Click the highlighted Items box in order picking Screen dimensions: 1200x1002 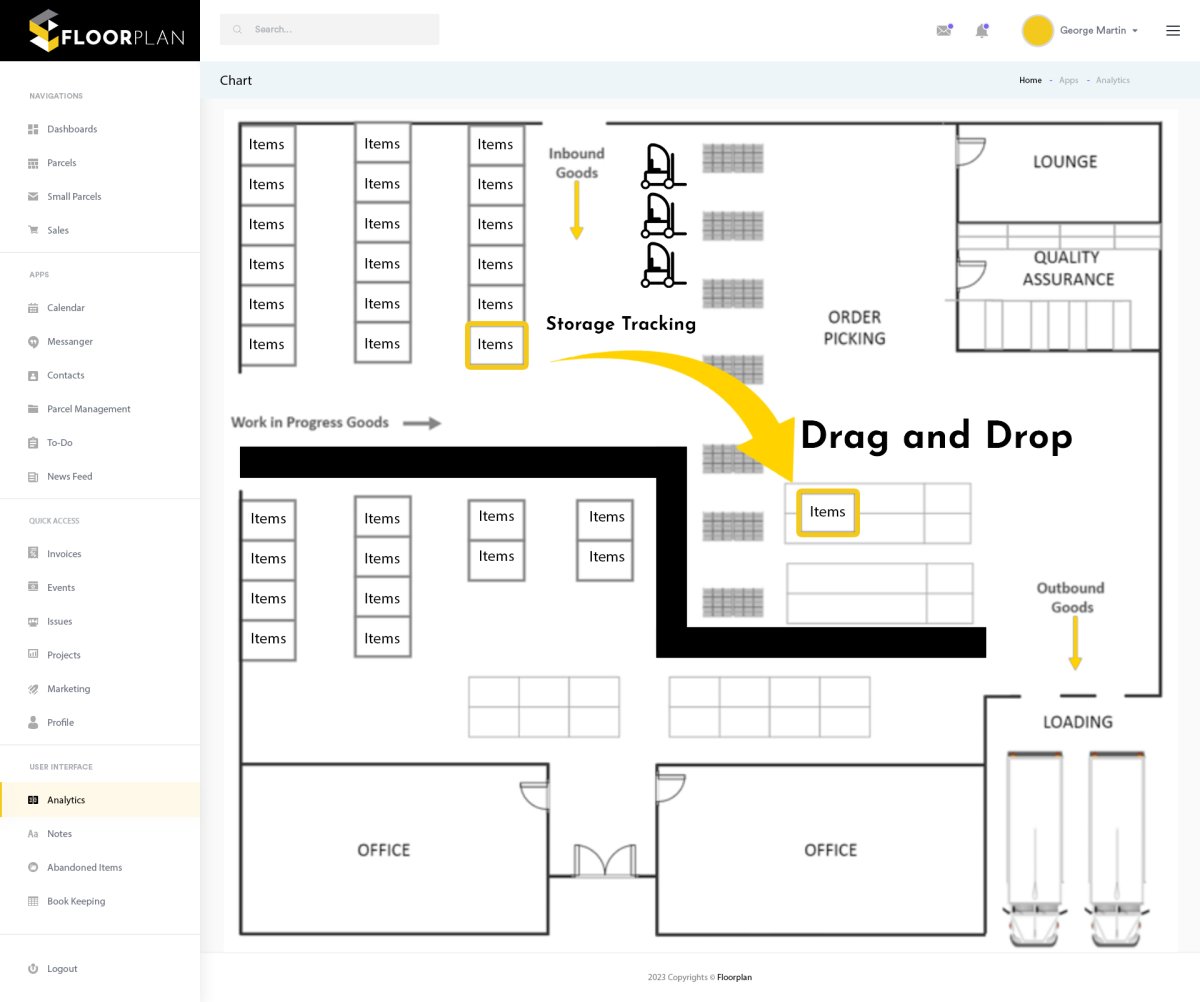click(827, 512)
